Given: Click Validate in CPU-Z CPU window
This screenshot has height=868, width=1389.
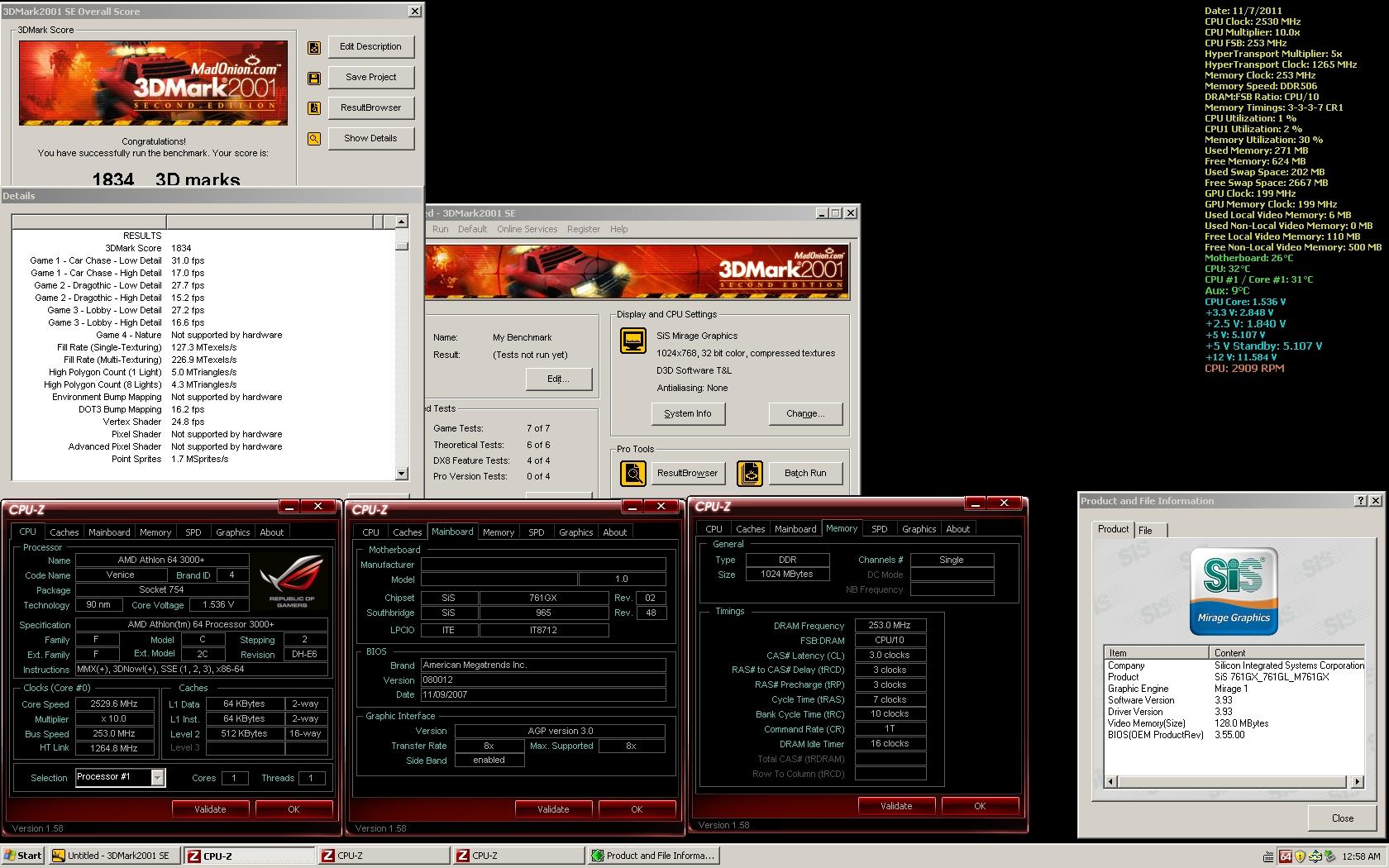Looking at the screenshot, I should coord(210,809).
